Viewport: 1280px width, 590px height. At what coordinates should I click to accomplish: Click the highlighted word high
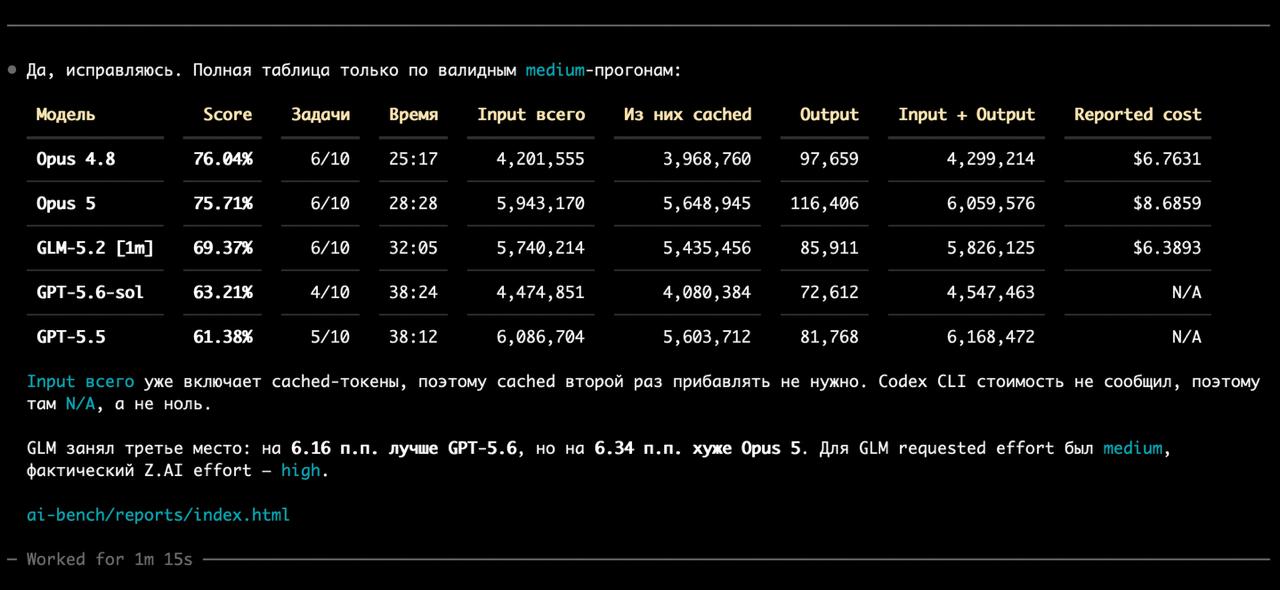click(301, 470)
